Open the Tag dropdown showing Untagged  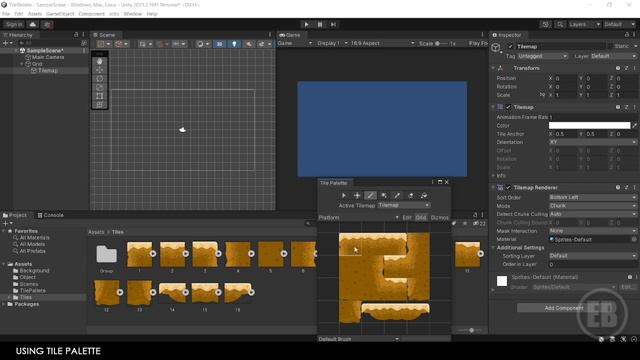click(x=542, y=56)
